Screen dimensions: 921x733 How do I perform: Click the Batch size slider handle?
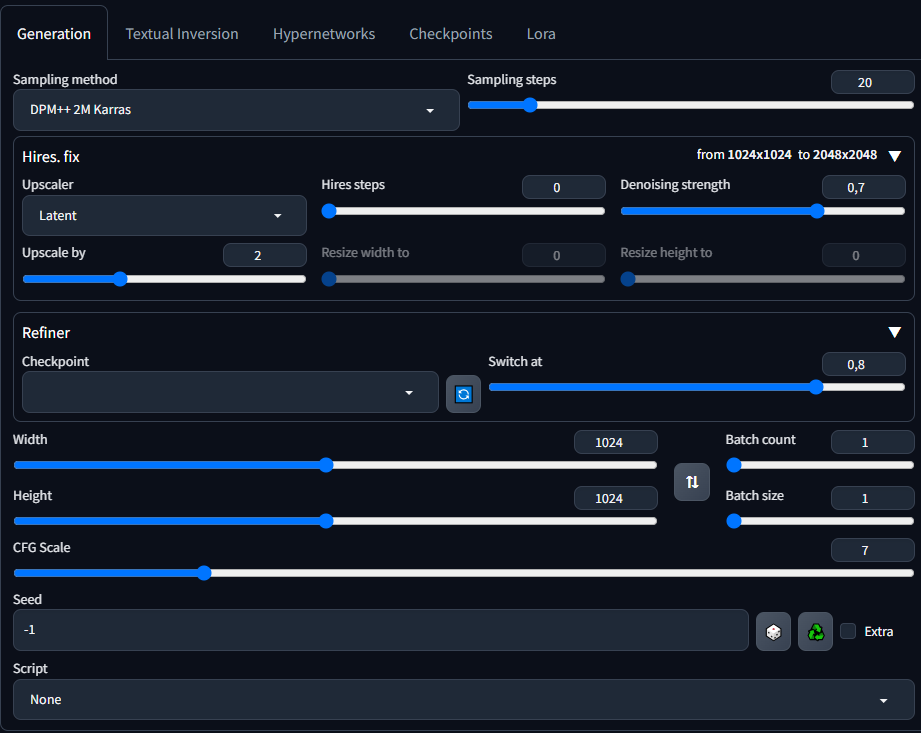(x=734, y=521)
